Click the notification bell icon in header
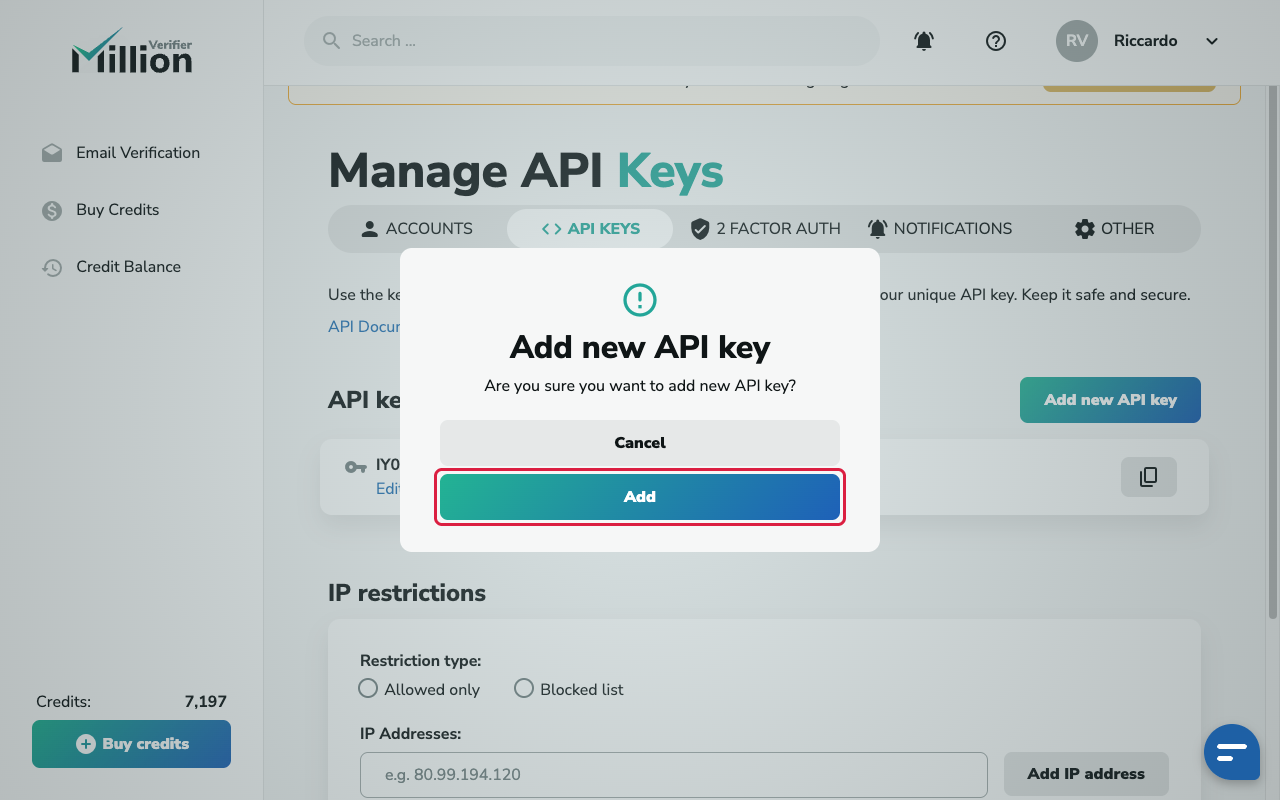The image size is (1280, 800). (924, 41)
